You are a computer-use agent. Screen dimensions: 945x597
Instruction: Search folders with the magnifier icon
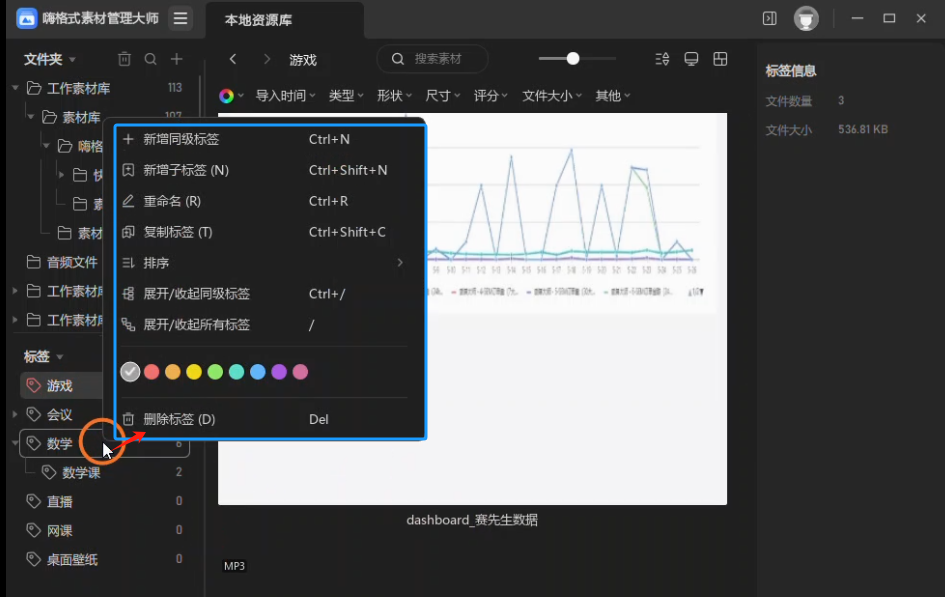[151, 59]
